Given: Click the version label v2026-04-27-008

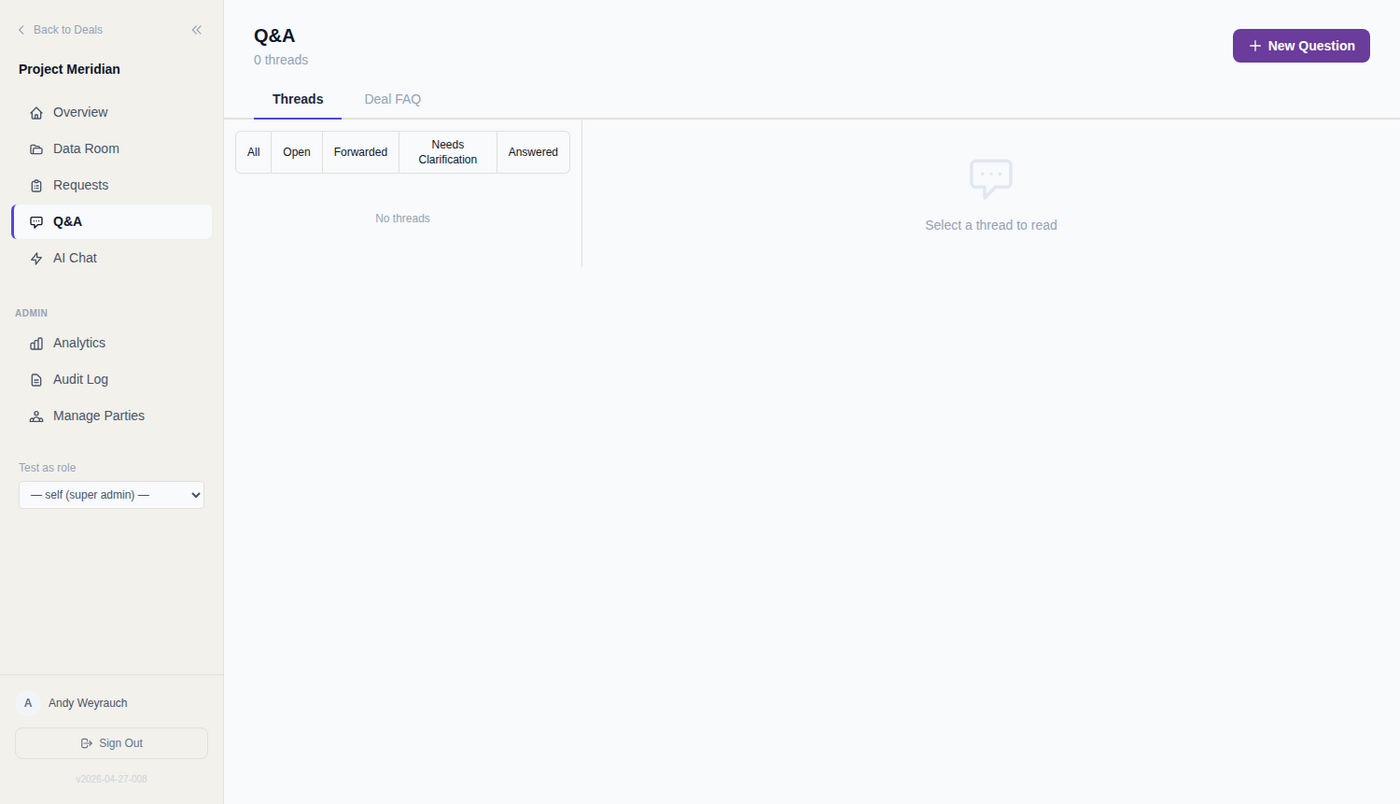Looking at the screenshot, I should point(111,779).
